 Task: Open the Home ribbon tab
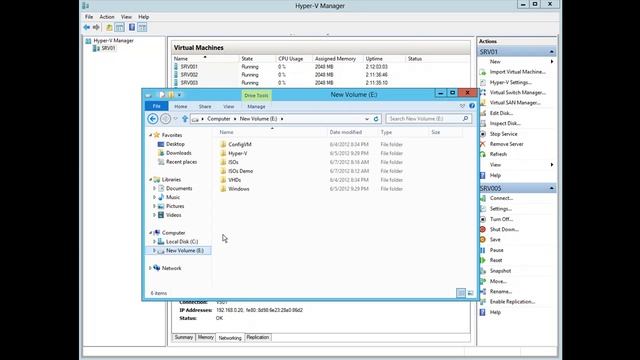(x=181, y=107)
